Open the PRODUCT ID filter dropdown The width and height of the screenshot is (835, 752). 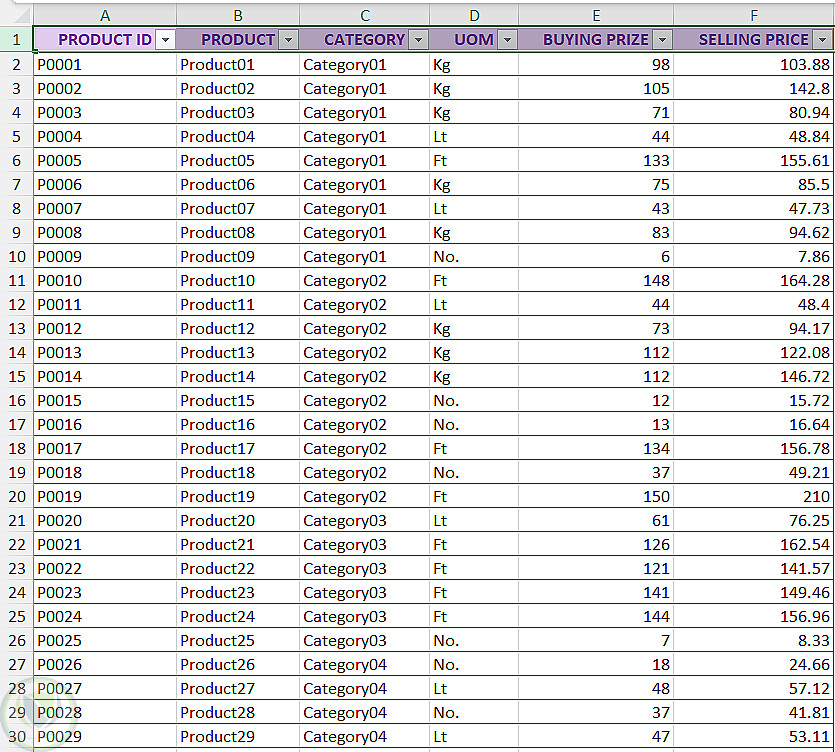tap(165, 40)
